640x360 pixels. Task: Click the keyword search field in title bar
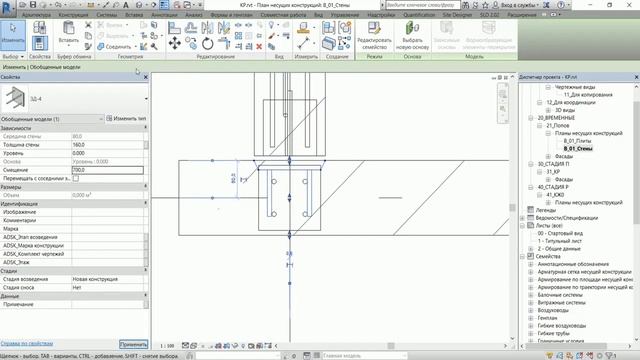pyautogui.click(x=422, y=5)
